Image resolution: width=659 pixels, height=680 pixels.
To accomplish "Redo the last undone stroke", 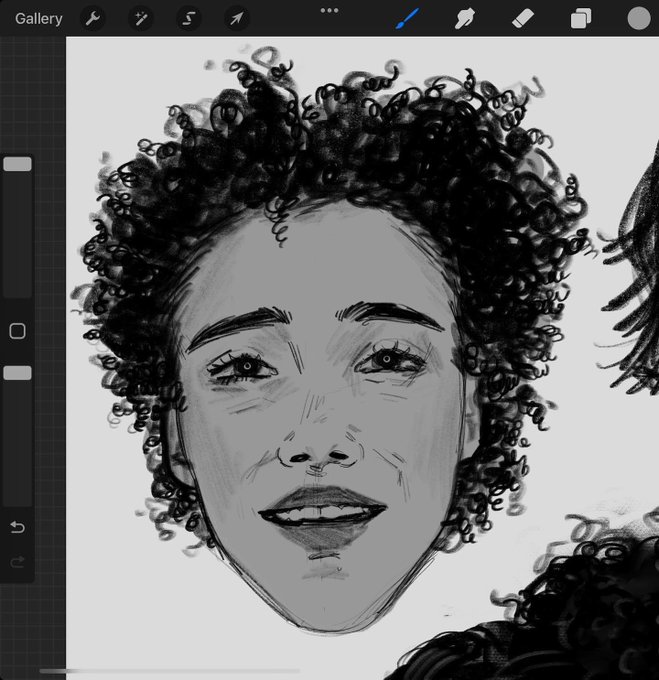I will click(17, 562).
